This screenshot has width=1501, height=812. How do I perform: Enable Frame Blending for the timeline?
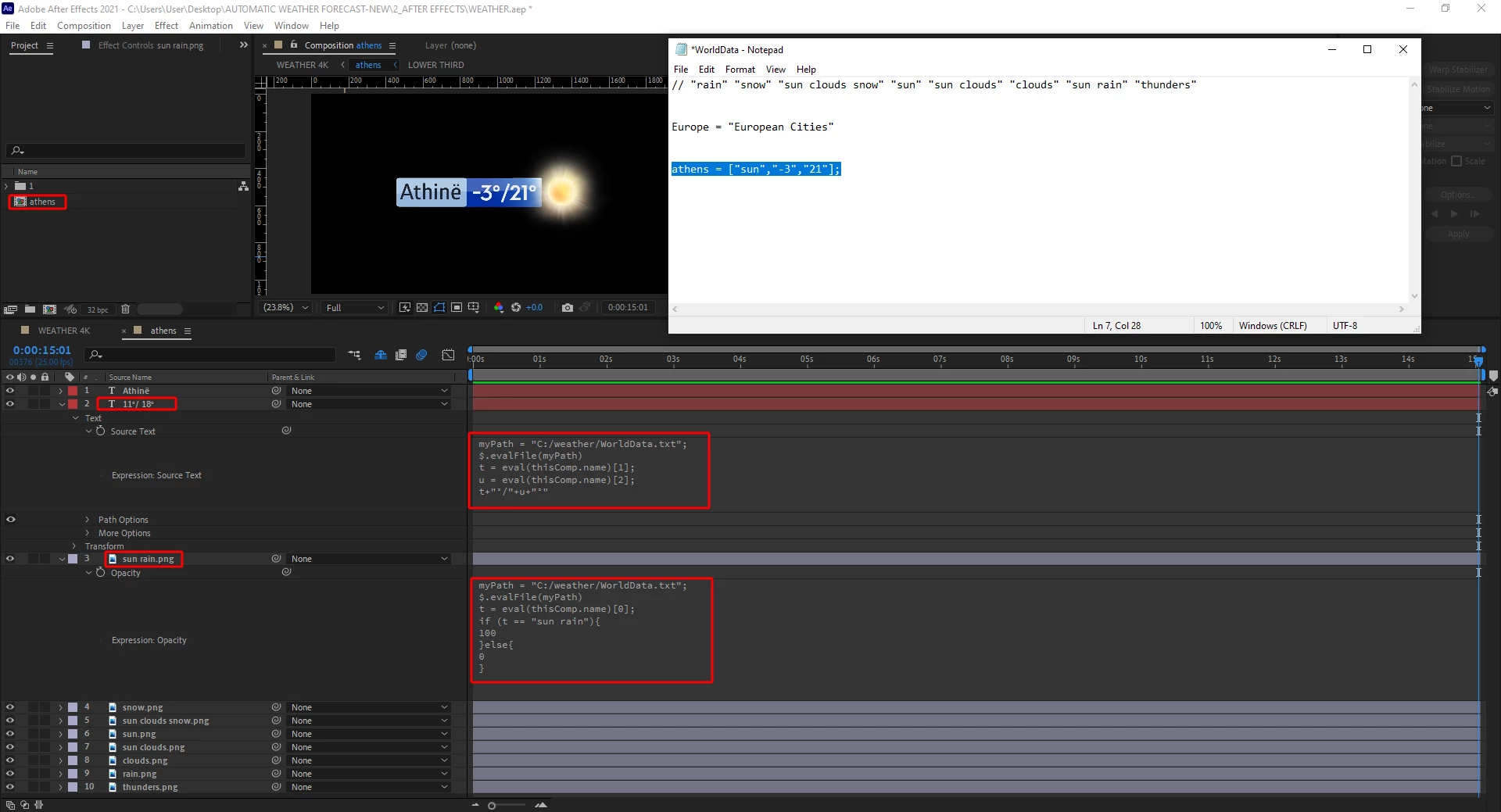[401, 355]
